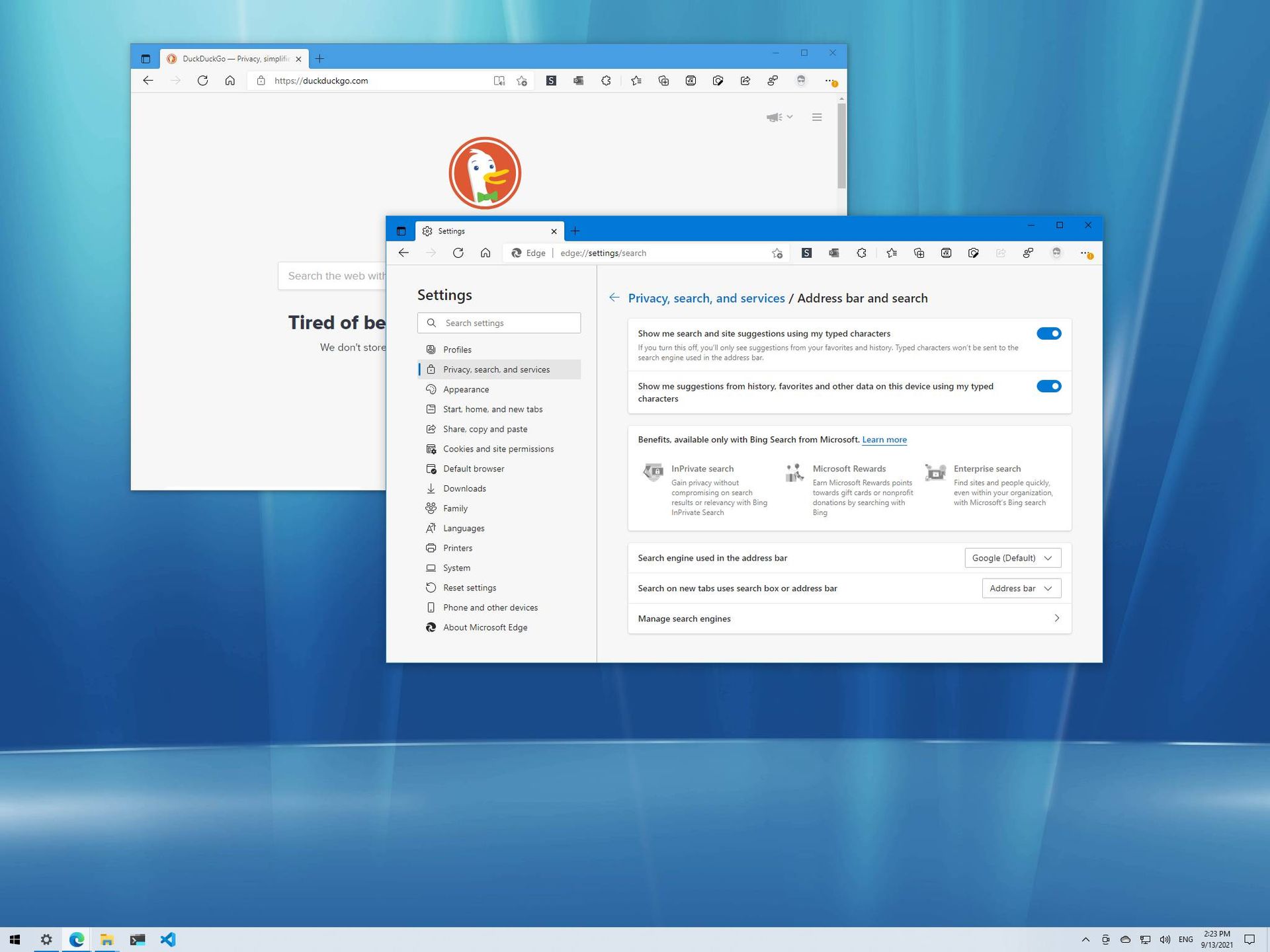
Task: Open the profile avatar menu
Action: (1057, 253)
